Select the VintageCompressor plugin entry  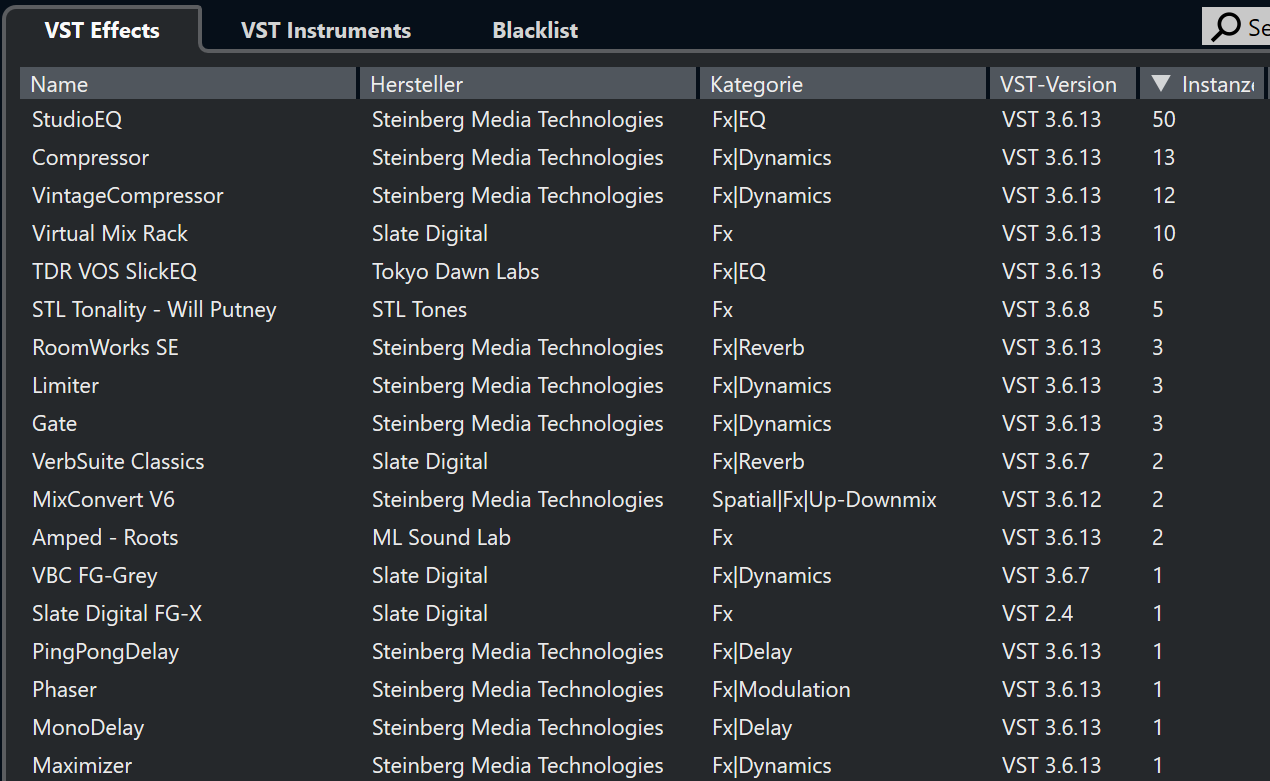(128, 196)
